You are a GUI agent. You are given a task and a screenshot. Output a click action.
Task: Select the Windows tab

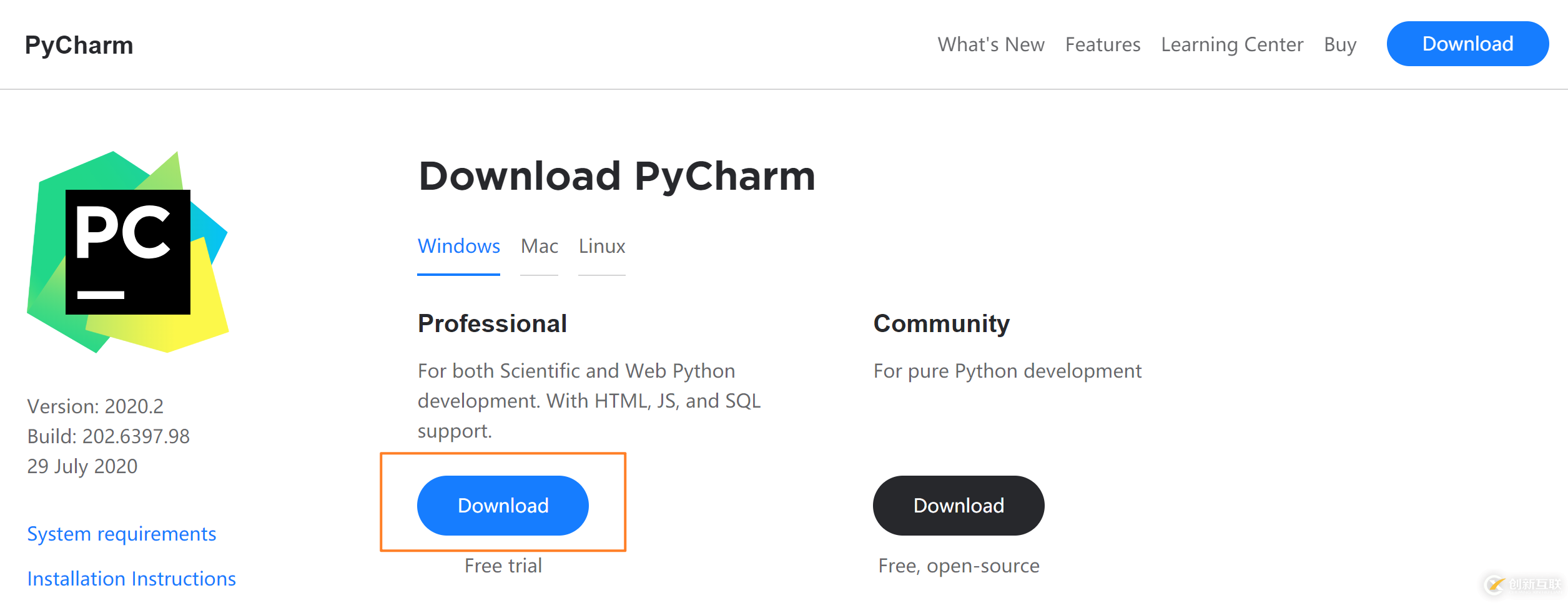(459, 246)
